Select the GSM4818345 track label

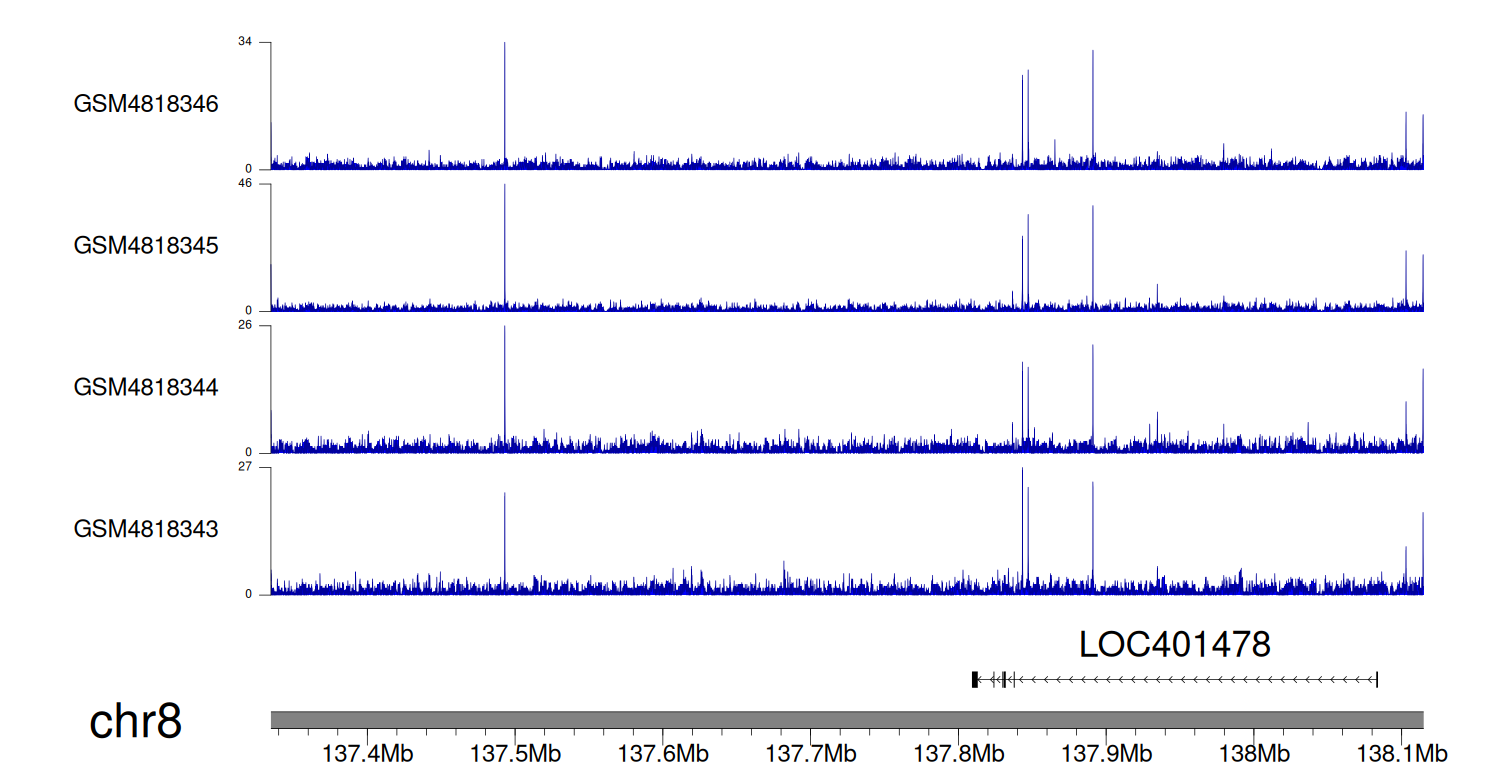pyautogui.click(x=146, y=245)
